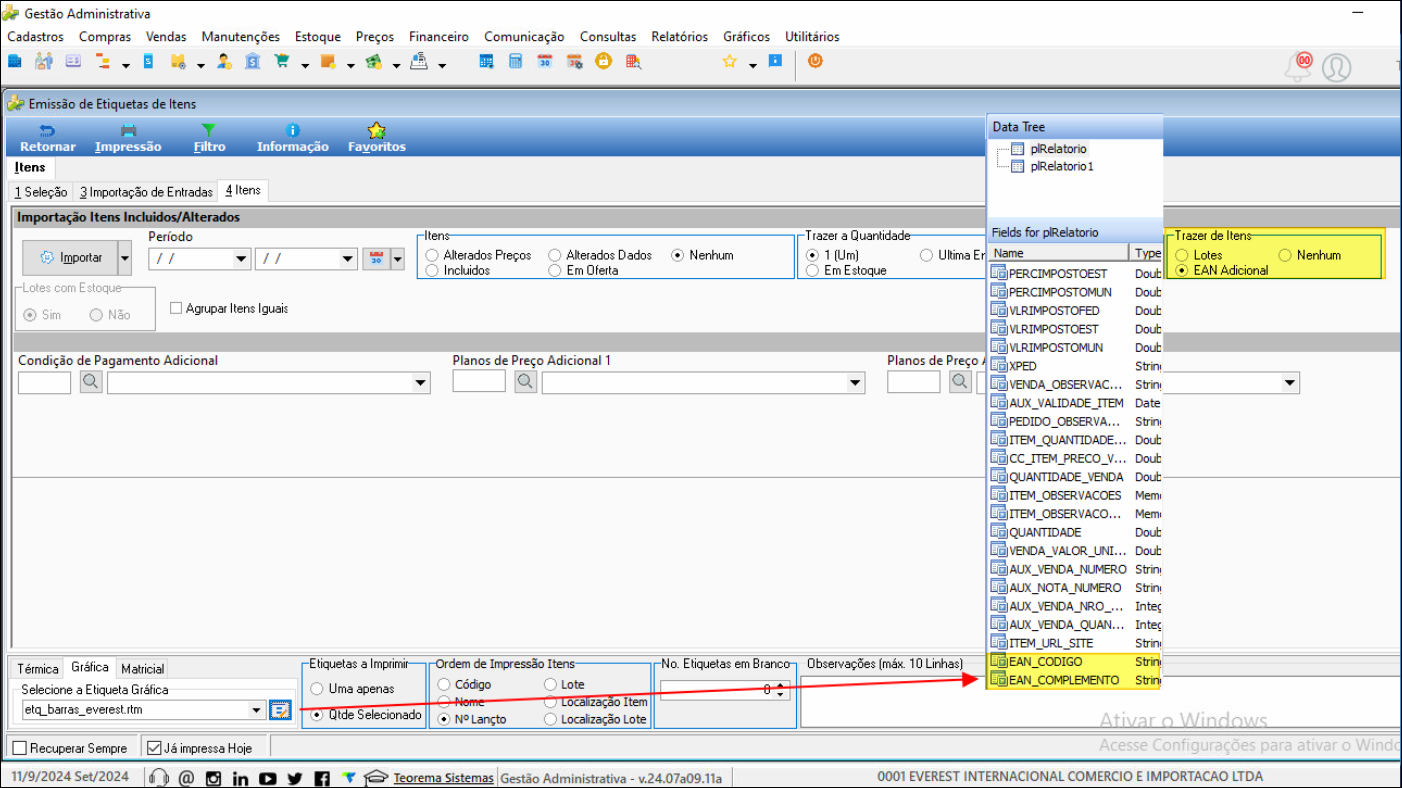This screenshot has width=1402, height=788.
Task: Select the Incluidos radio button
Action: coord(432,271)
